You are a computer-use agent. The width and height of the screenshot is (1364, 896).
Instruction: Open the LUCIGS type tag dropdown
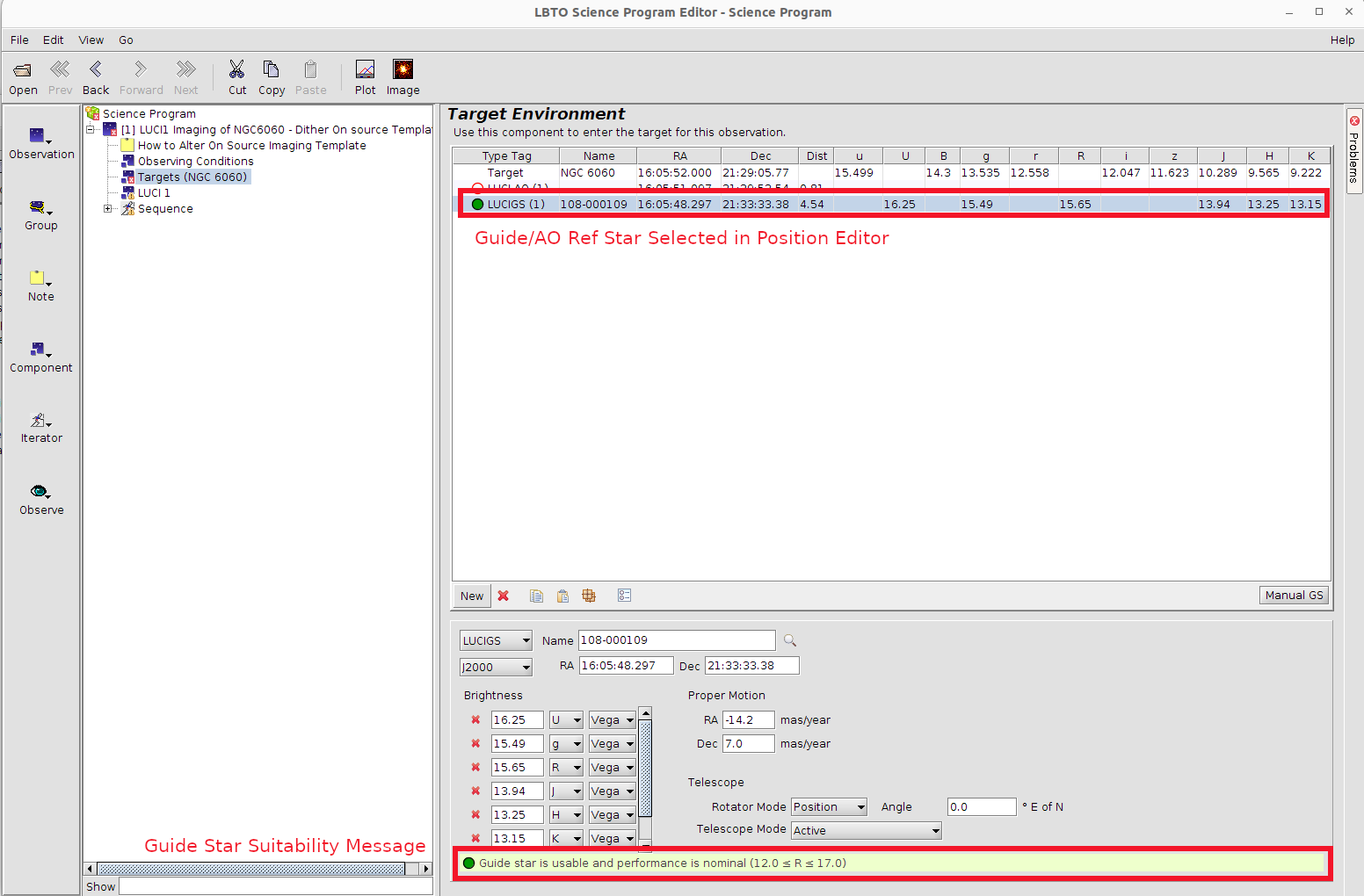click(x=496, y=641)
